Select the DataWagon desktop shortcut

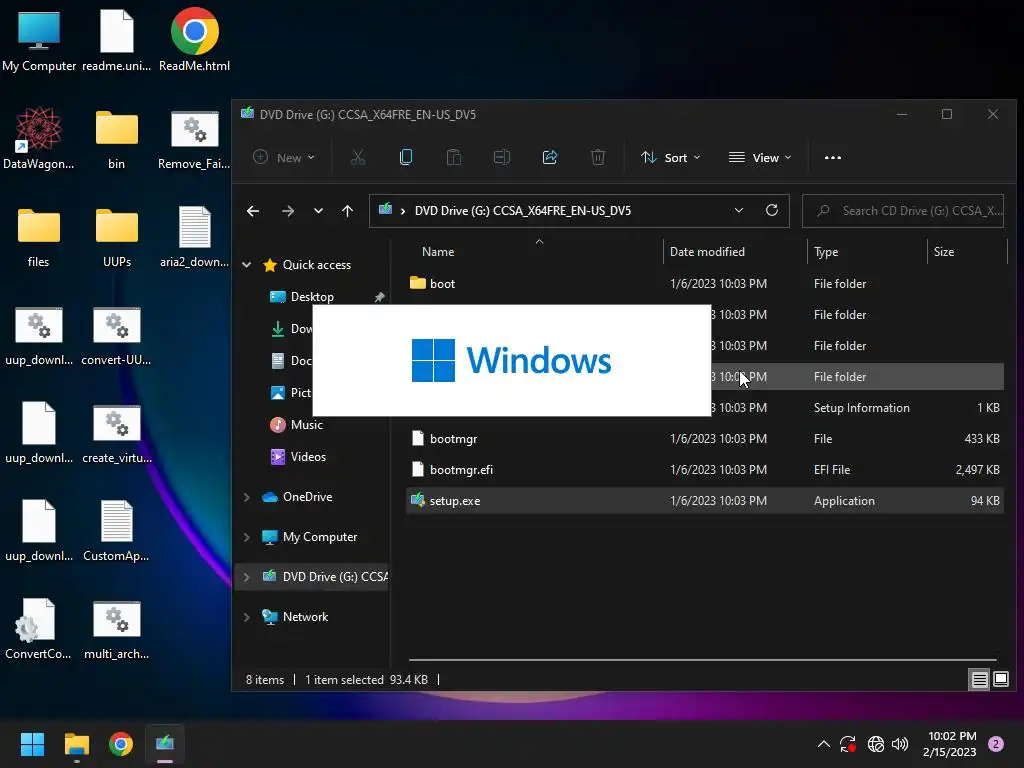39,138
